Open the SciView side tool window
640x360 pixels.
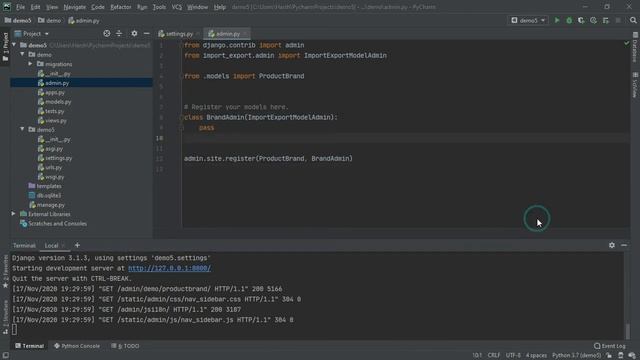[635, 85]
